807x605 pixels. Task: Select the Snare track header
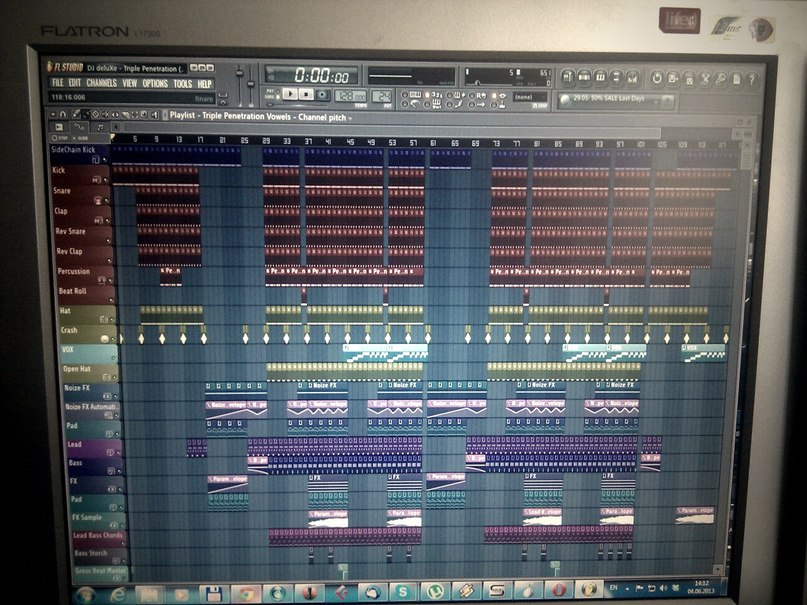[81, 194]
